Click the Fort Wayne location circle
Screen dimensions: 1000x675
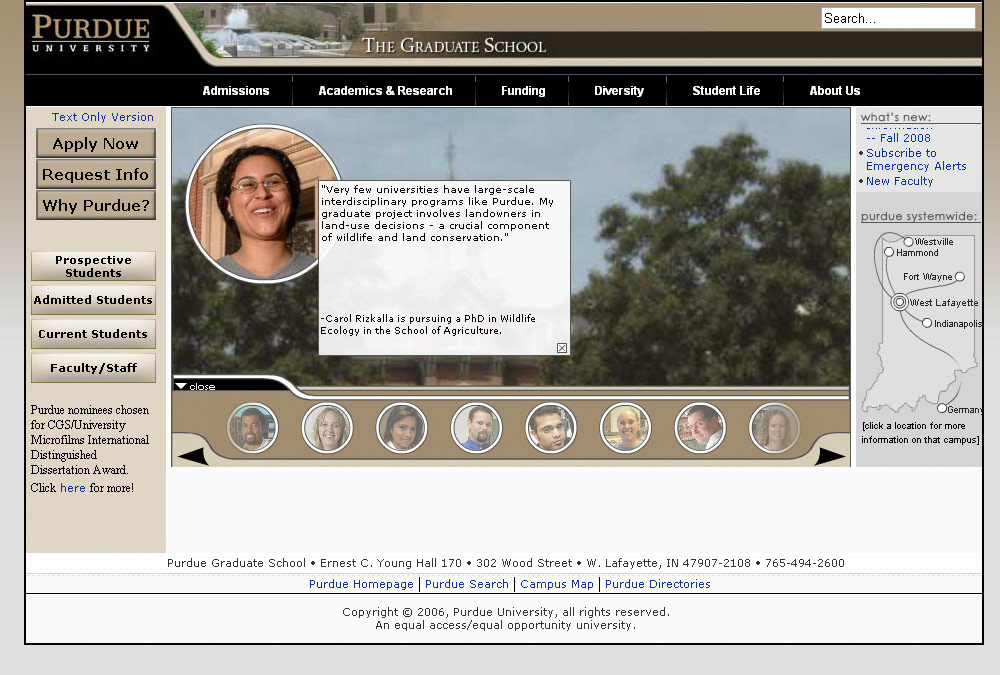click(x=960, y=277)
